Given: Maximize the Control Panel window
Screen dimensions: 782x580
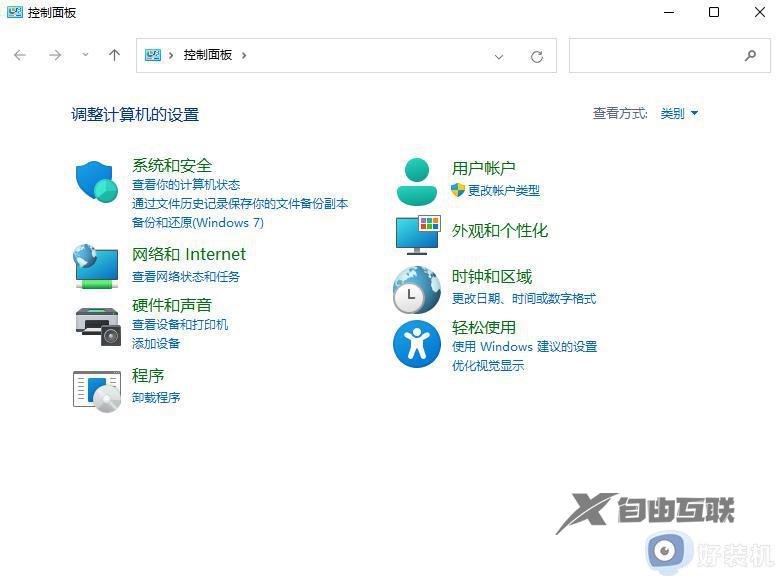Looking at the screenshot, I should [x=714, y=12].
